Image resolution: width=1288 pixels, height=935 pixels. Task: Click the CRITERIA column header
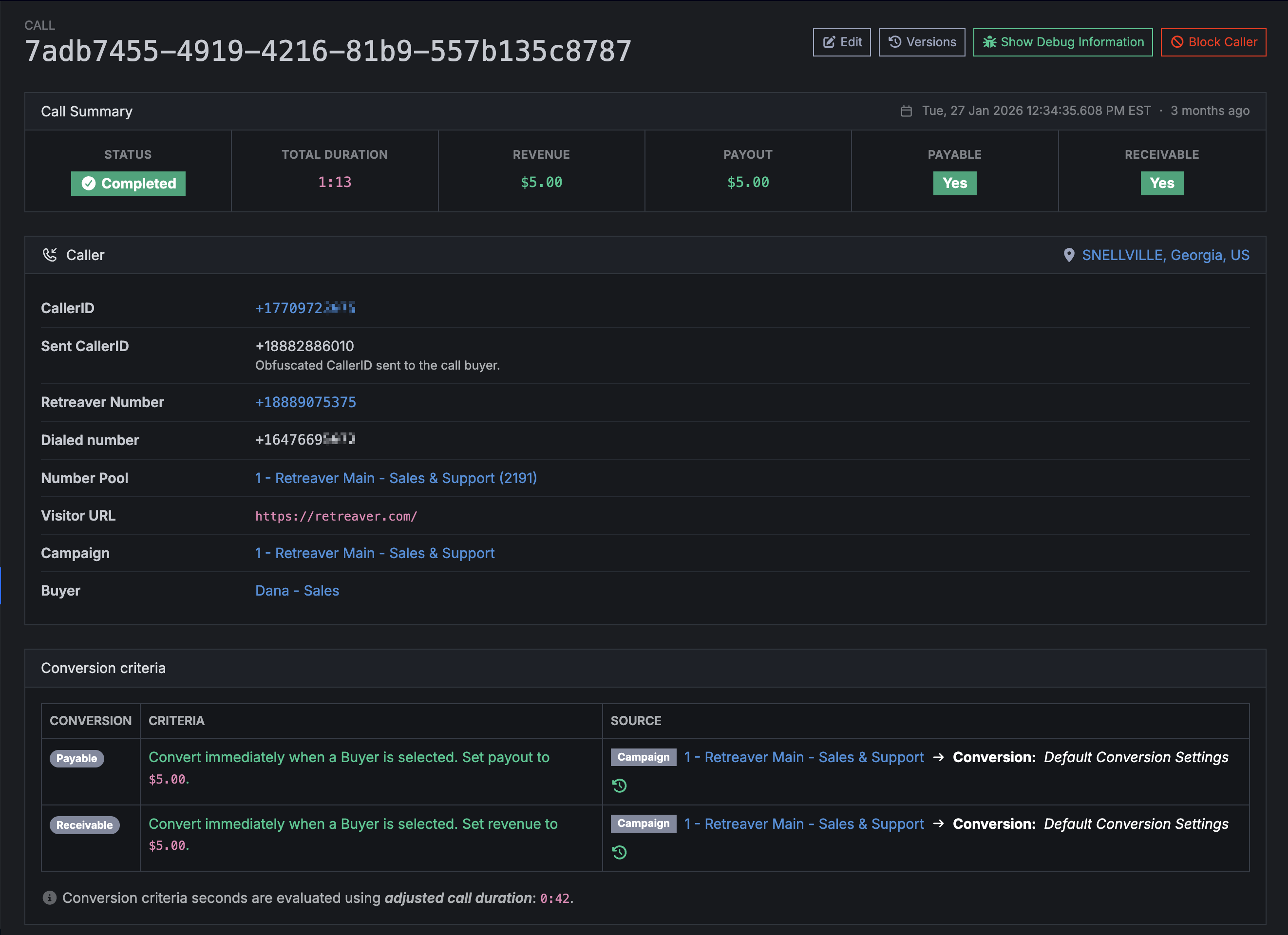pyautogui.click(x=176, y=720)
